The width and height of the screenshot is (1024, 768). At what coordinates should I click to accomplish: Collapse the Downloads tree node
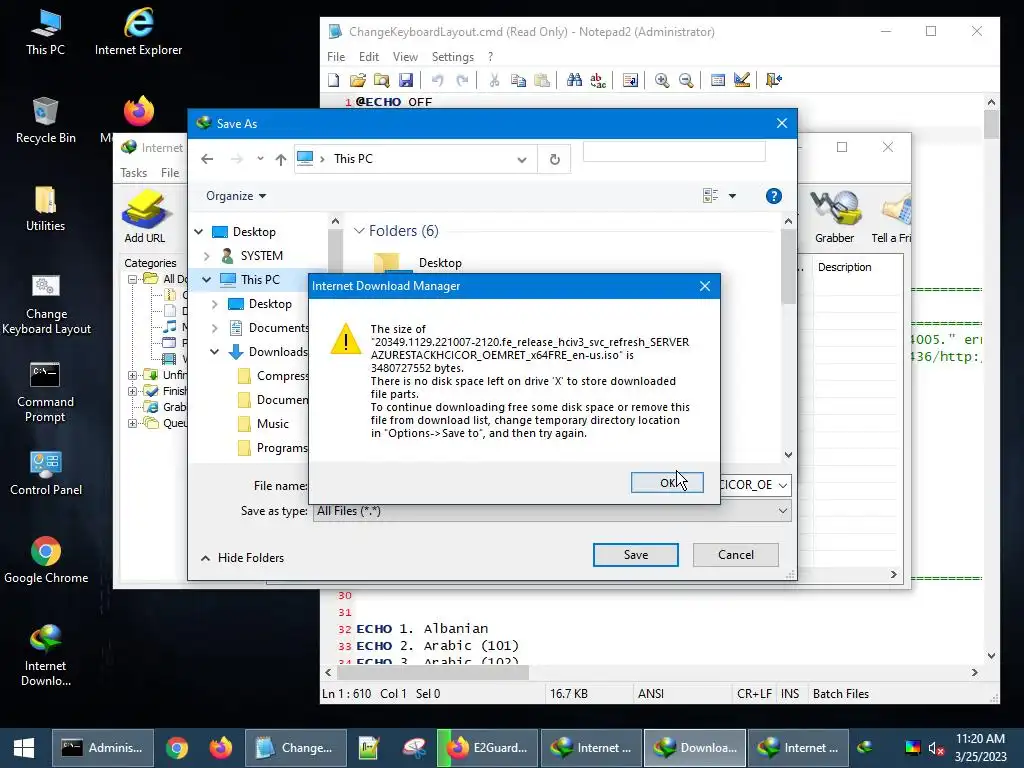click(x=214, y=352)
